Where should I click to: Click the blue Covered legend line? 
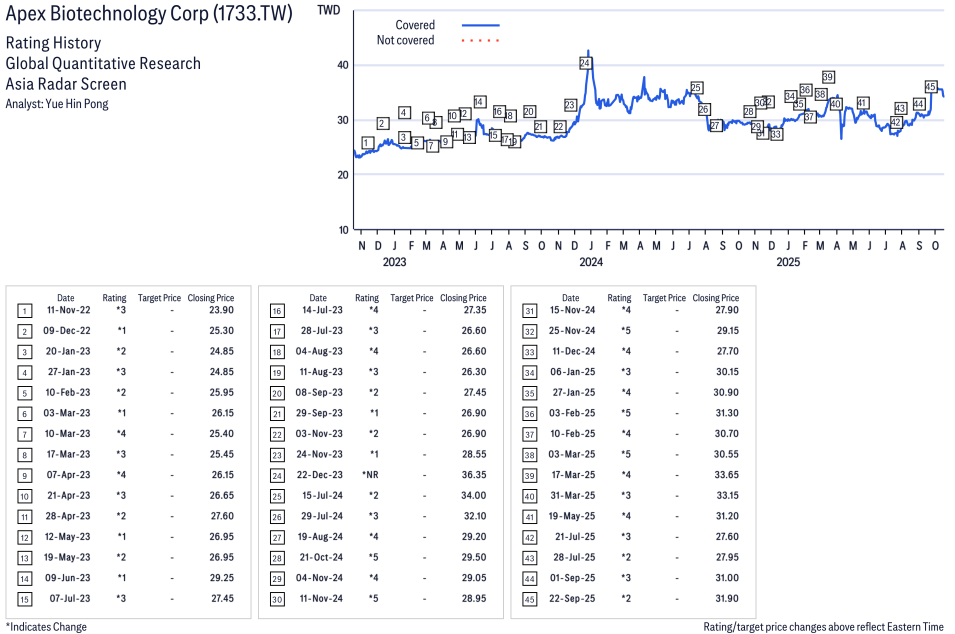[x=480, y=25]
